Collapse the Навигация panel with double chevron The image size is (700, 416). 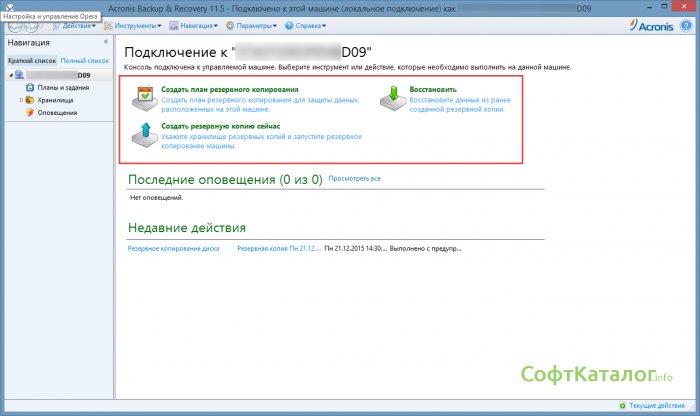(106, 43)
